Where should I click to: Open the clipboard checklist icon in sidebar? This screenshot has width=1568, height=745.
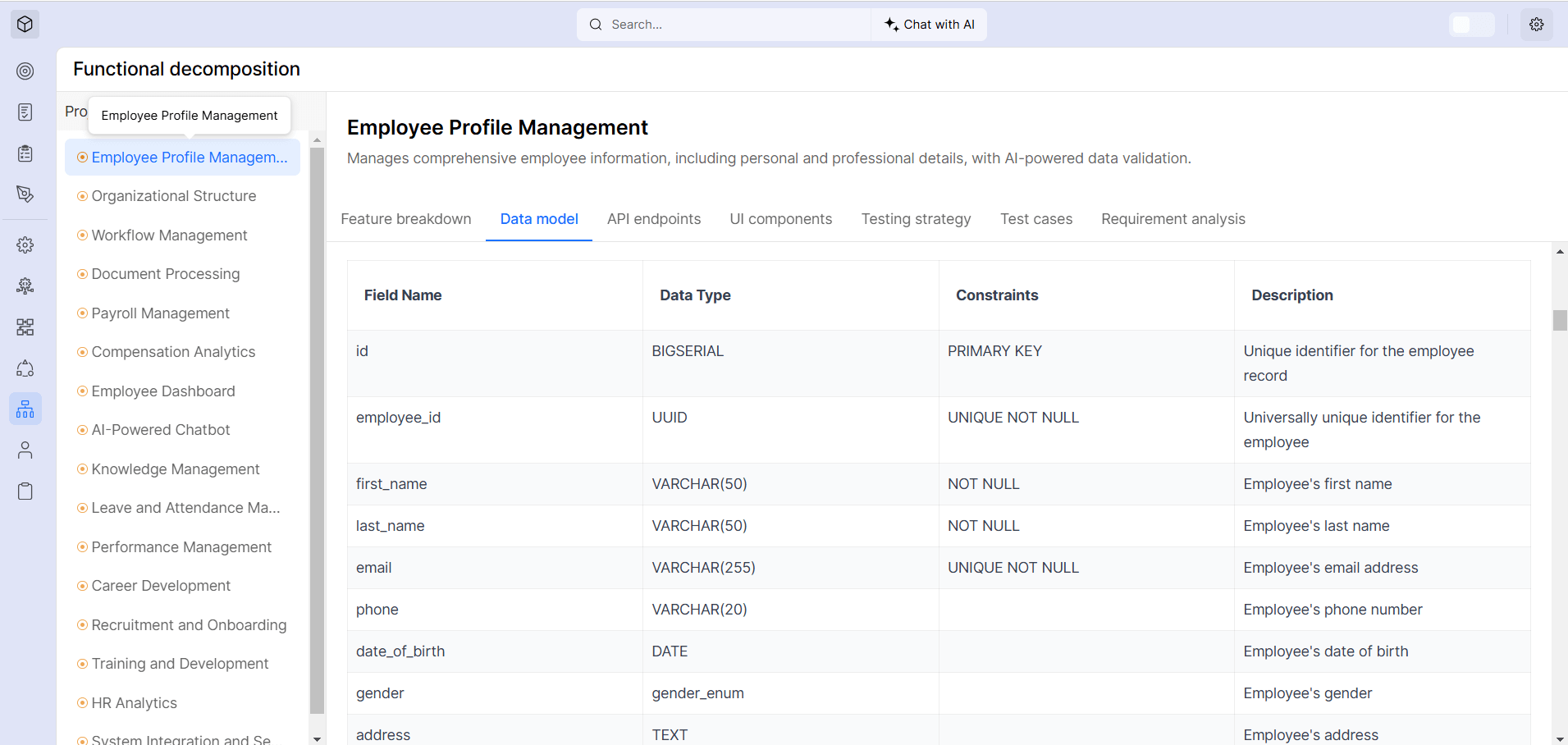pos(25,153)
